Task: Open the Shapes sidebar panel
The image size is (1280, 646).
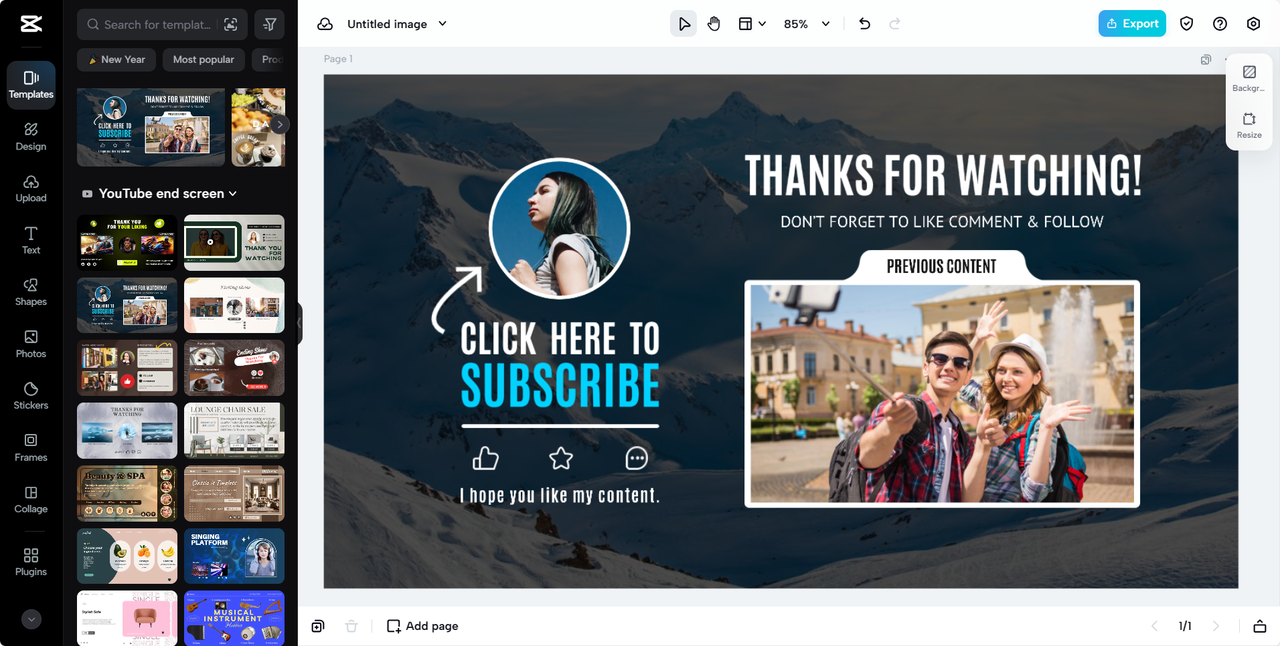Action: point(31,292)
